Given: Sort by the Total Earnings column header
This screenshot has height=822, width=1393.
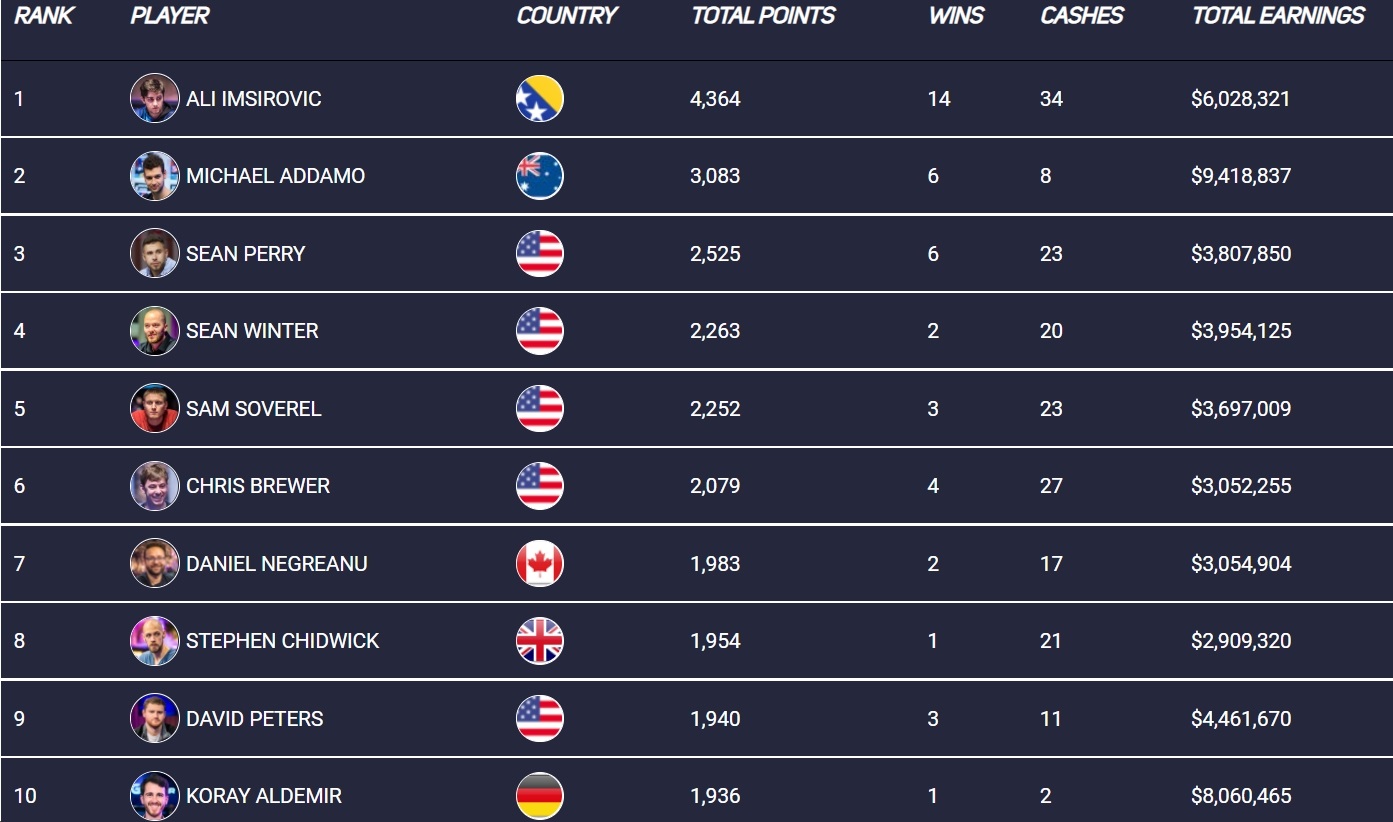Looking at the screenshot, I should pyautogui.click(x=1278, y=16).
